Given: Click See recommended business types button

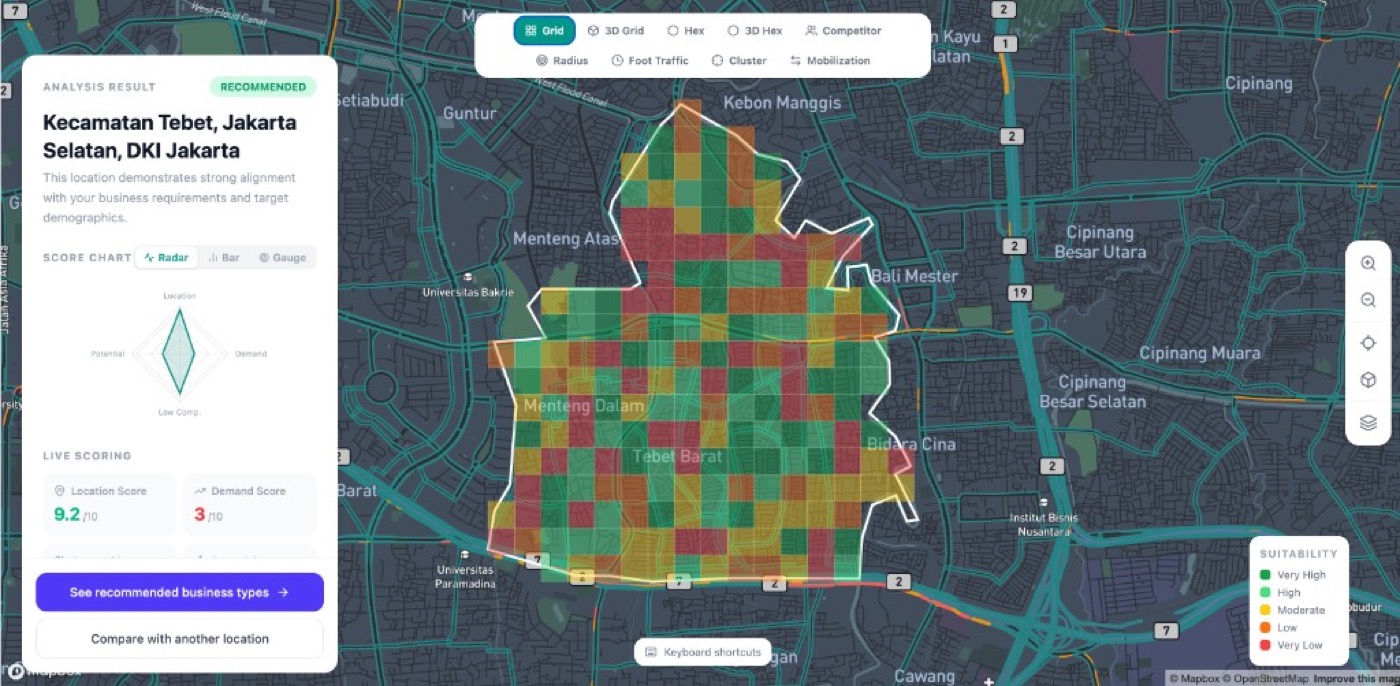Looking at the screenshot, I should (180, 592).
